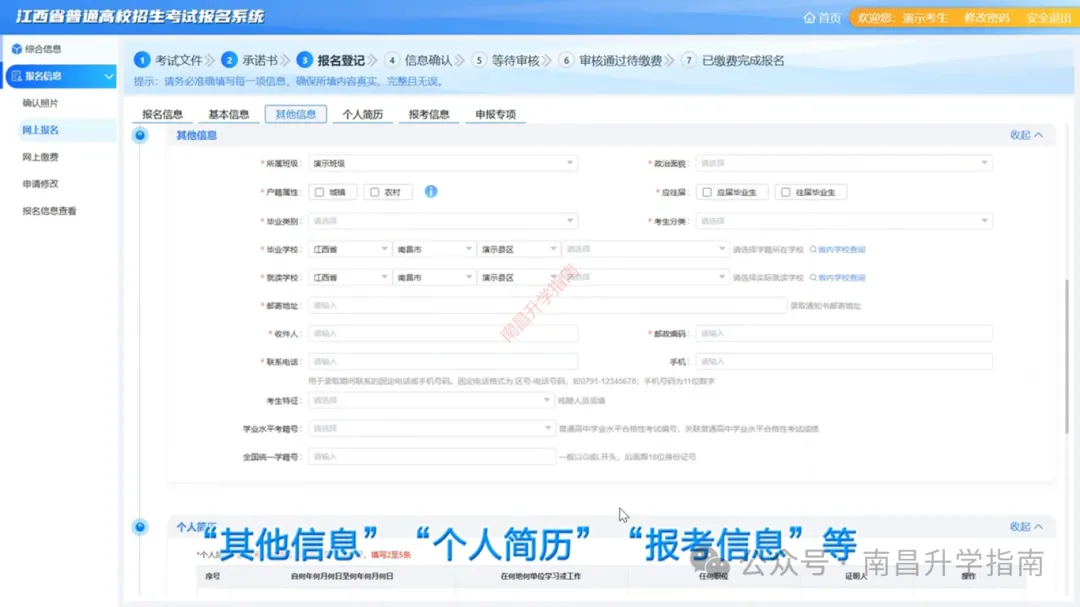The width and height of the screenshot is (1080, 607).
Task: Click into the 收件人 input field
Action: pos(443,333)
